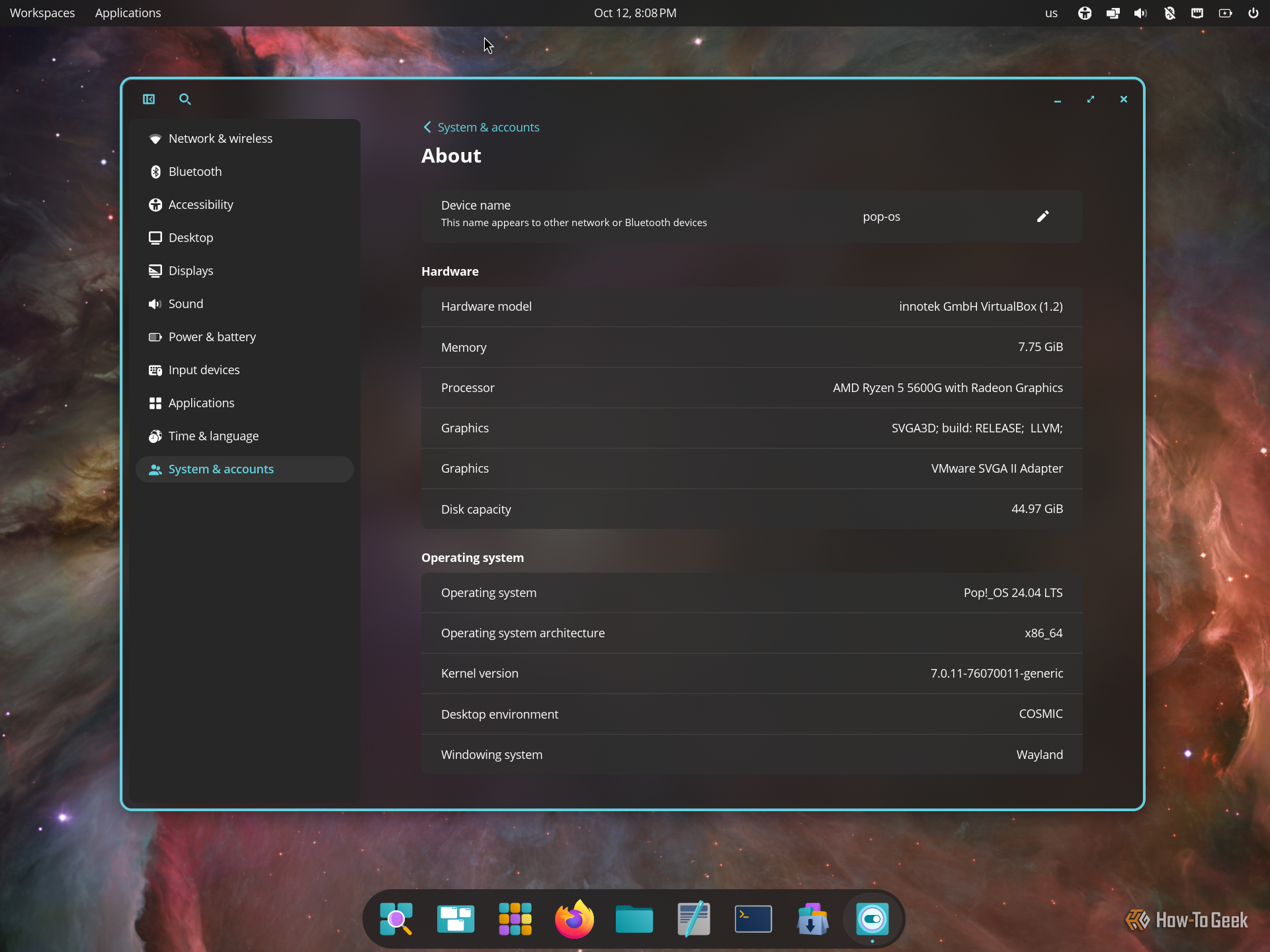Launch Firefox from the dock
This screenshot has width=1270, height=952.
pos(574,919)
